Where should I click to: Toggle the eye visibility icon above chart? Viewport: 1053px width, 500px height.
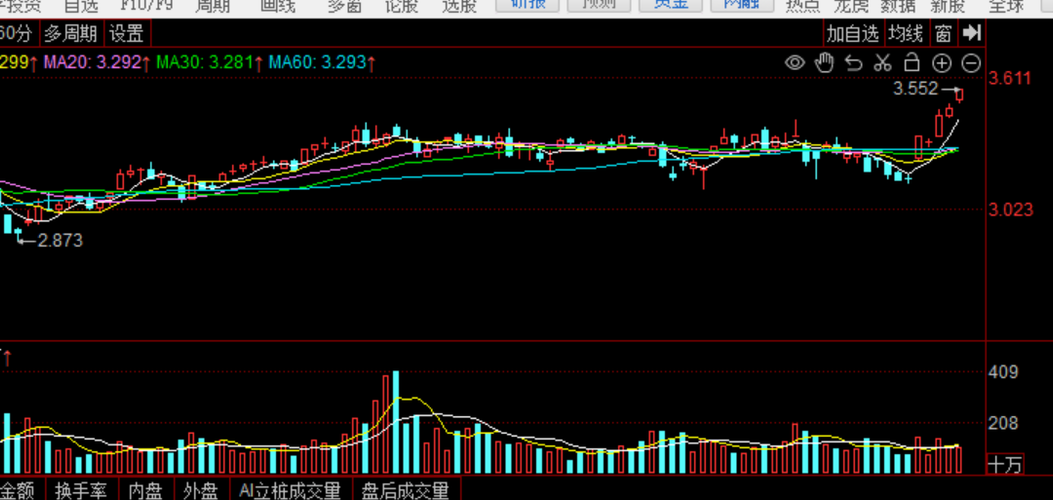tap(795, 64)
